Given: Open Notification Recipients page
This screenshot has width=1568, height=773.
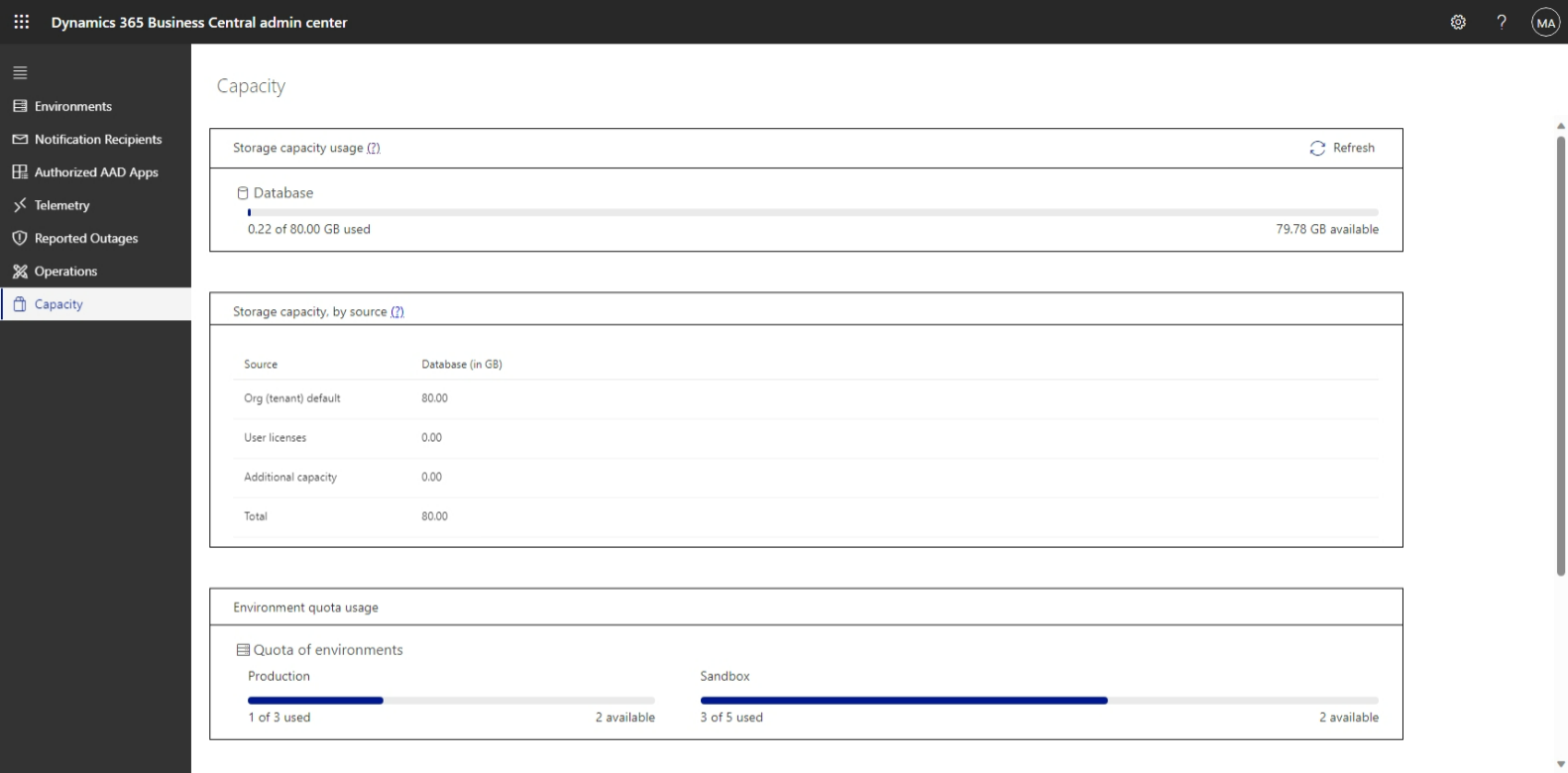Looking at the screenshot, I should click(98, 140).
